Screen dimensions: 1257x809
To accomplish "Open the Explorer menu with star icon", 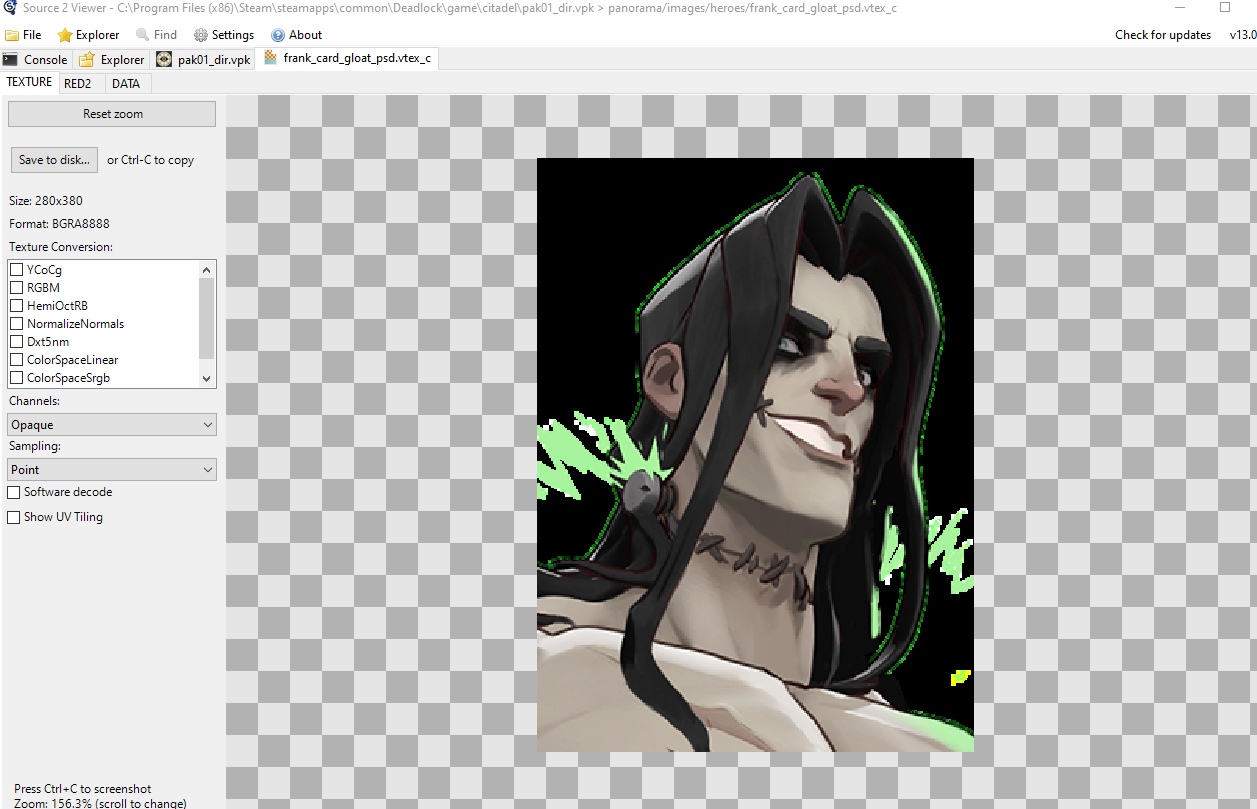I will [x=88, y=35].
